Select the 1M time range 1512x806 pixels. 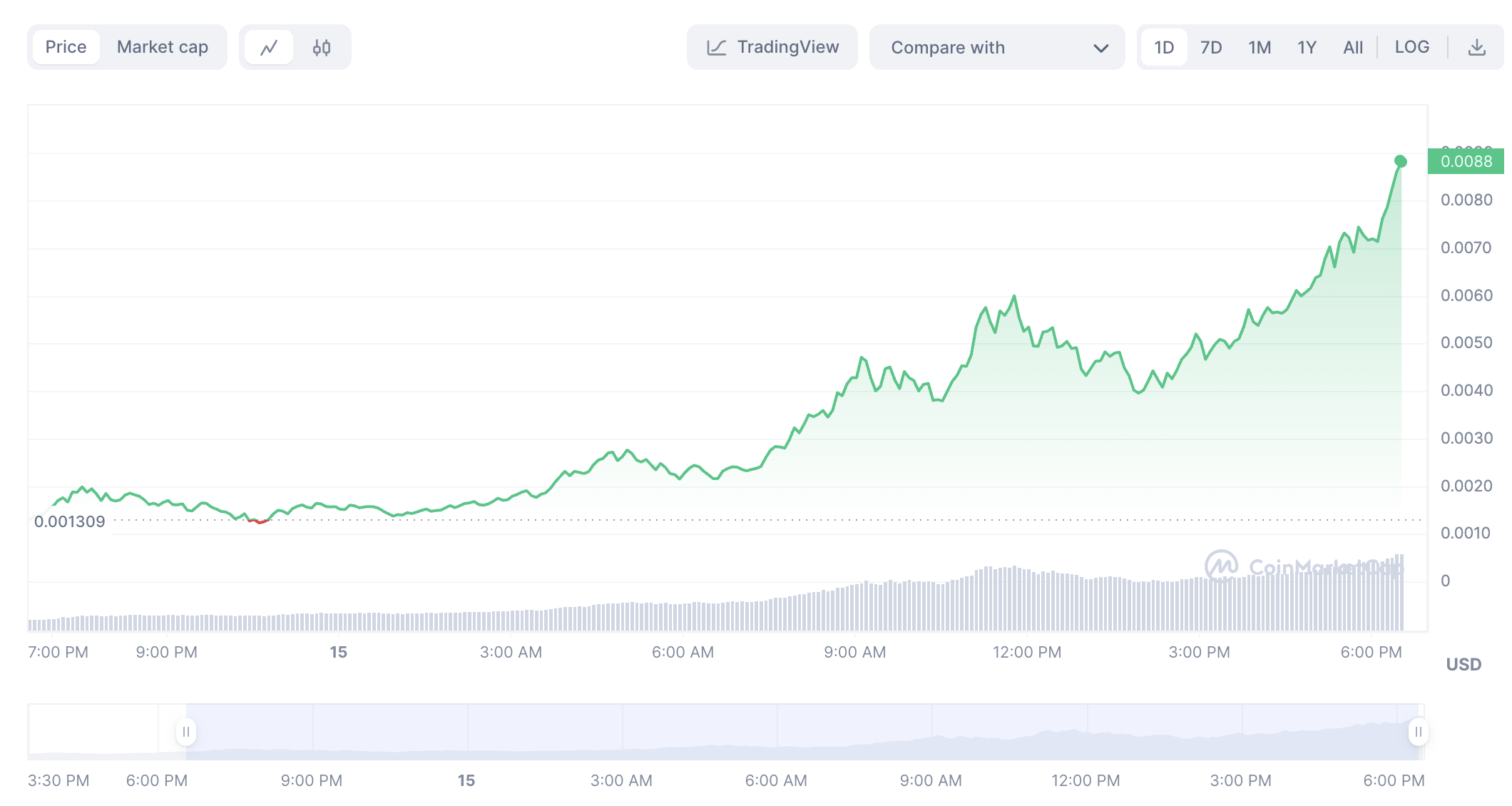(x=1260, y=48)
